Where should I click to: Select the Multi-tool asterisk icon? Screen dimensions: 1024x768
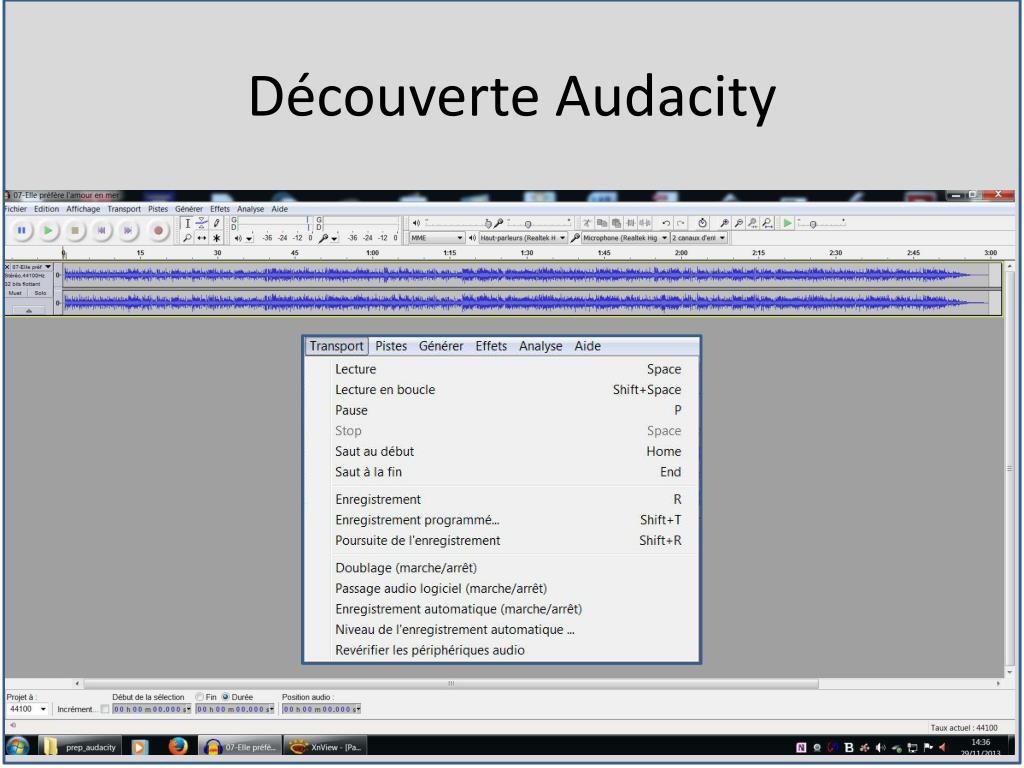[216, 238]
